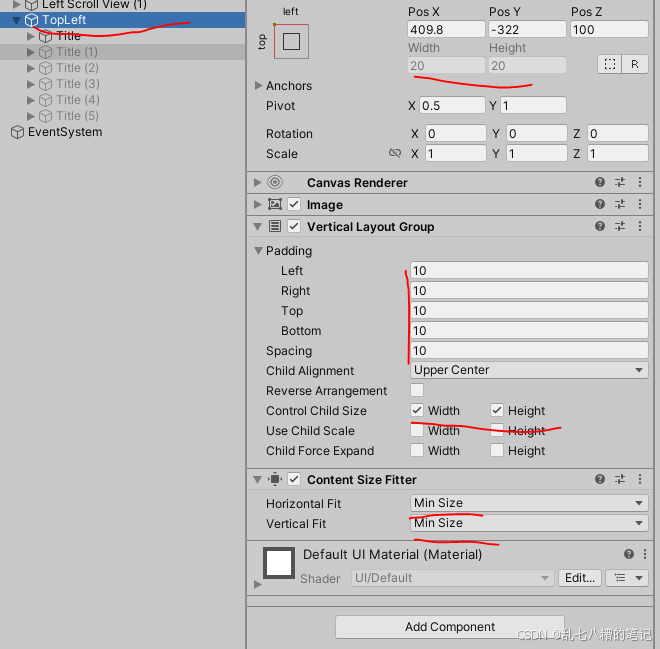Screen dimensions: 660x649
Task: Uncheck Control Child Size Width
Action: point(417,410)
